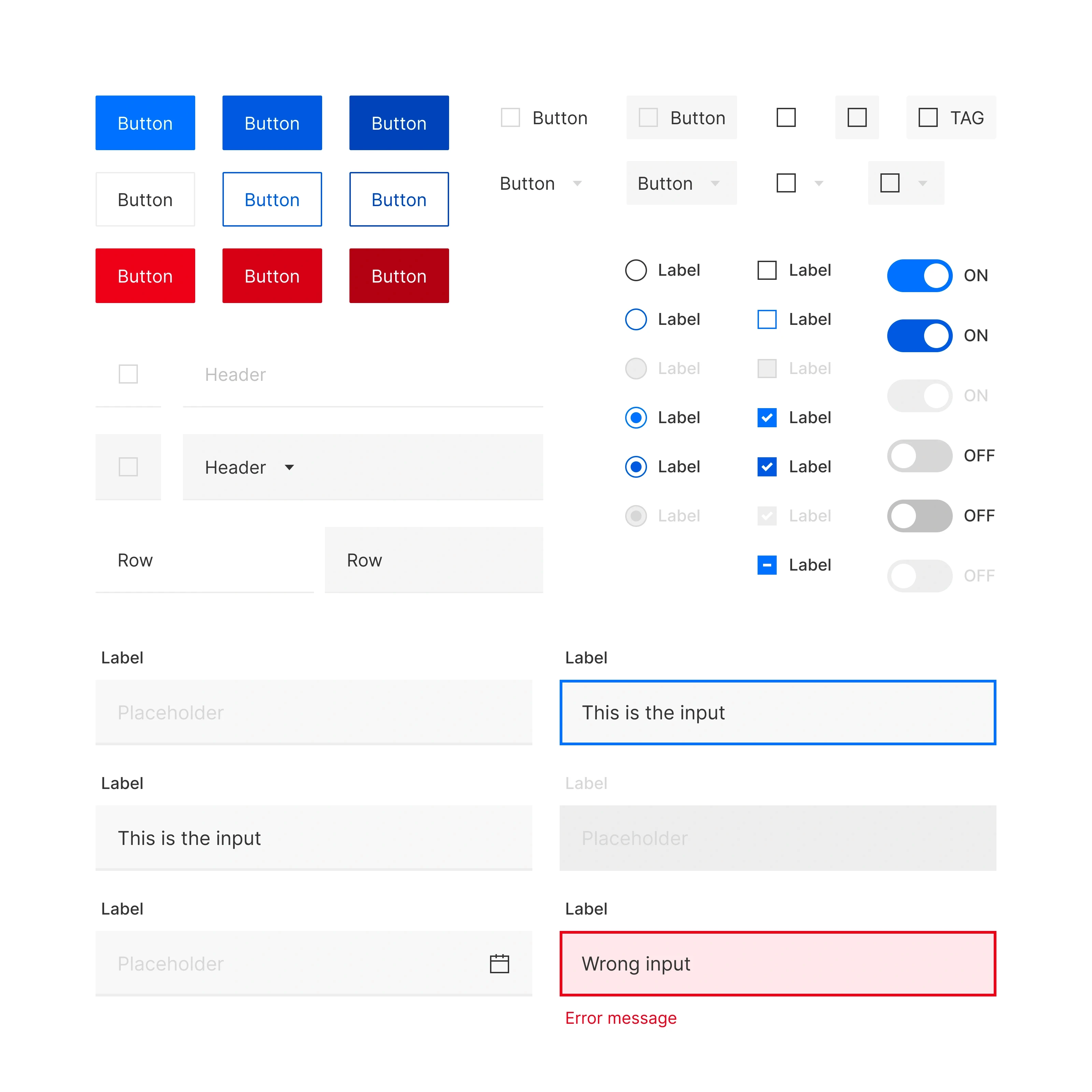The width and height of the screenshot is (1092, 1092).
Task: Click the icon inside the gray Button chip
Action: tap(648, 118)
